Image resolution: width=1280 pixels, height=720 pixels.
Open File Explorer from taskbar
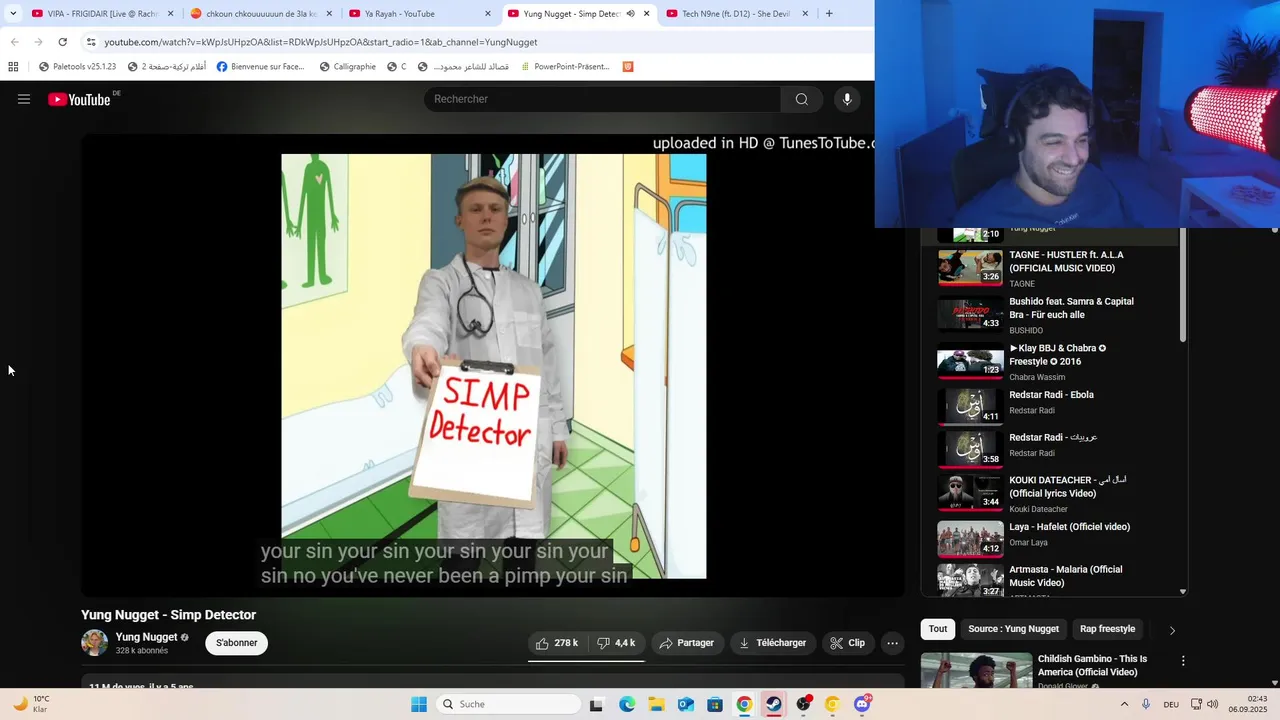point(656,704)
